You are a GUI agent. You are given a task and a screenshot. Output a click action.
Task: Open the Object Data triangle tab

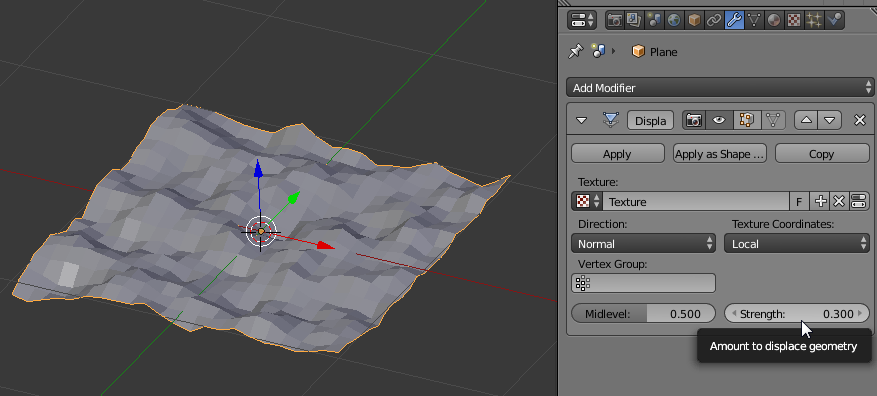754,21
